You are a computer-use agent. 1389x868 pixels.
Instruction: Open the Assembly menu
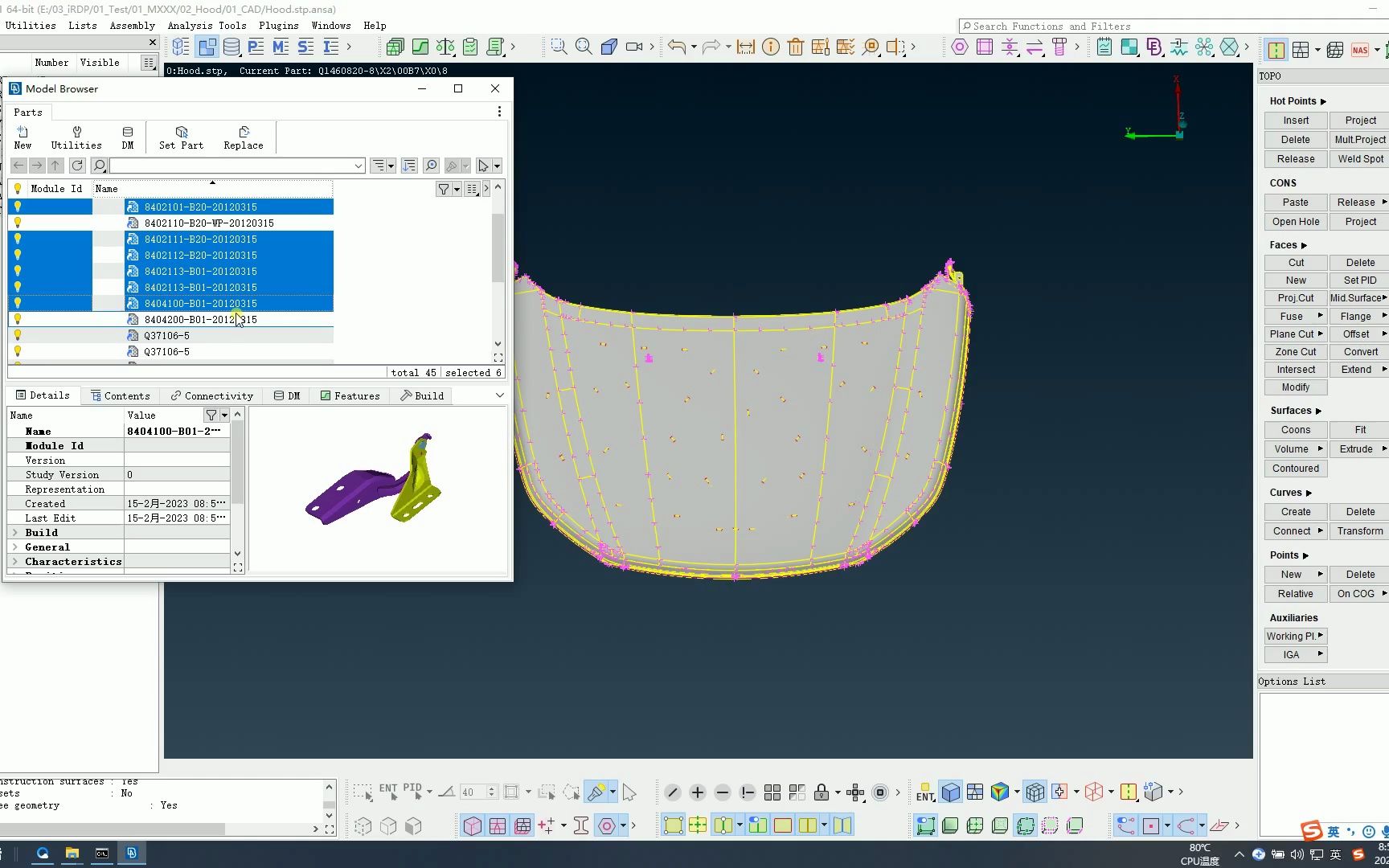click(x=132, y=25)
